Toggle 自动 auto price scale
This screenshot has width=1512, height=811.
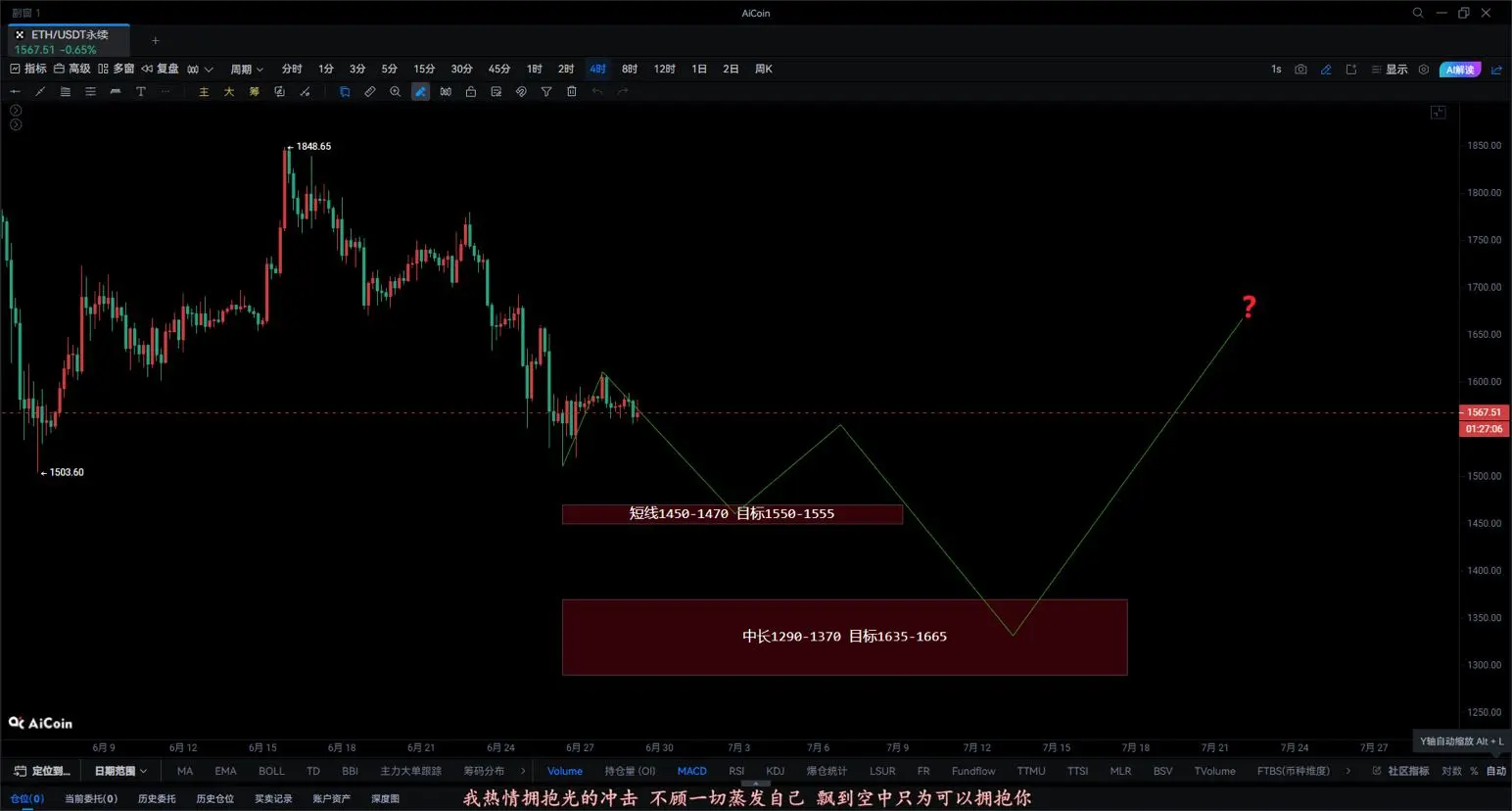(1496, 772)
